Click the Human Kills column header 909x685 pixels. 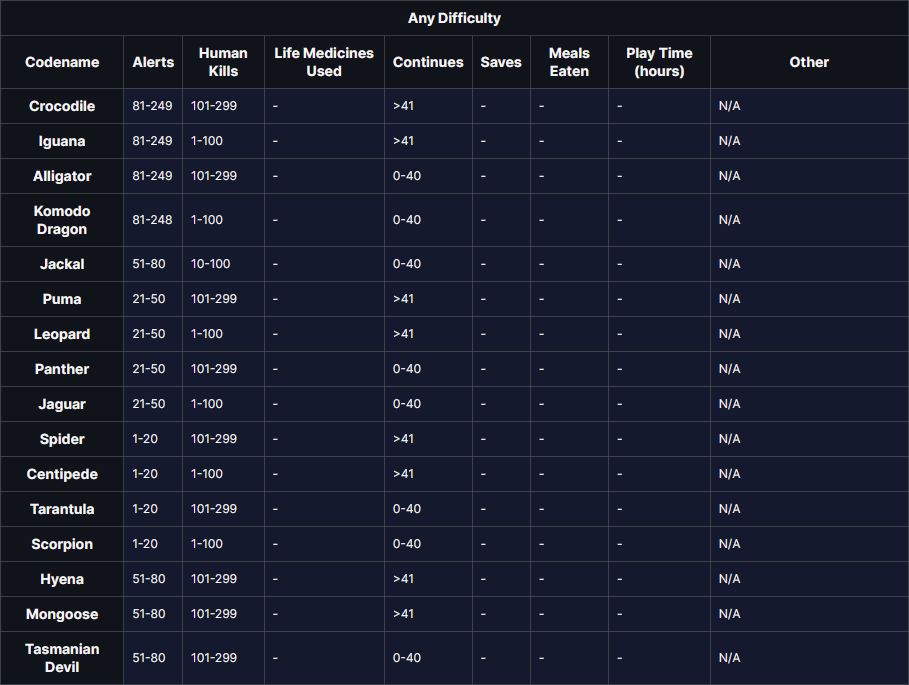[223, 62]
